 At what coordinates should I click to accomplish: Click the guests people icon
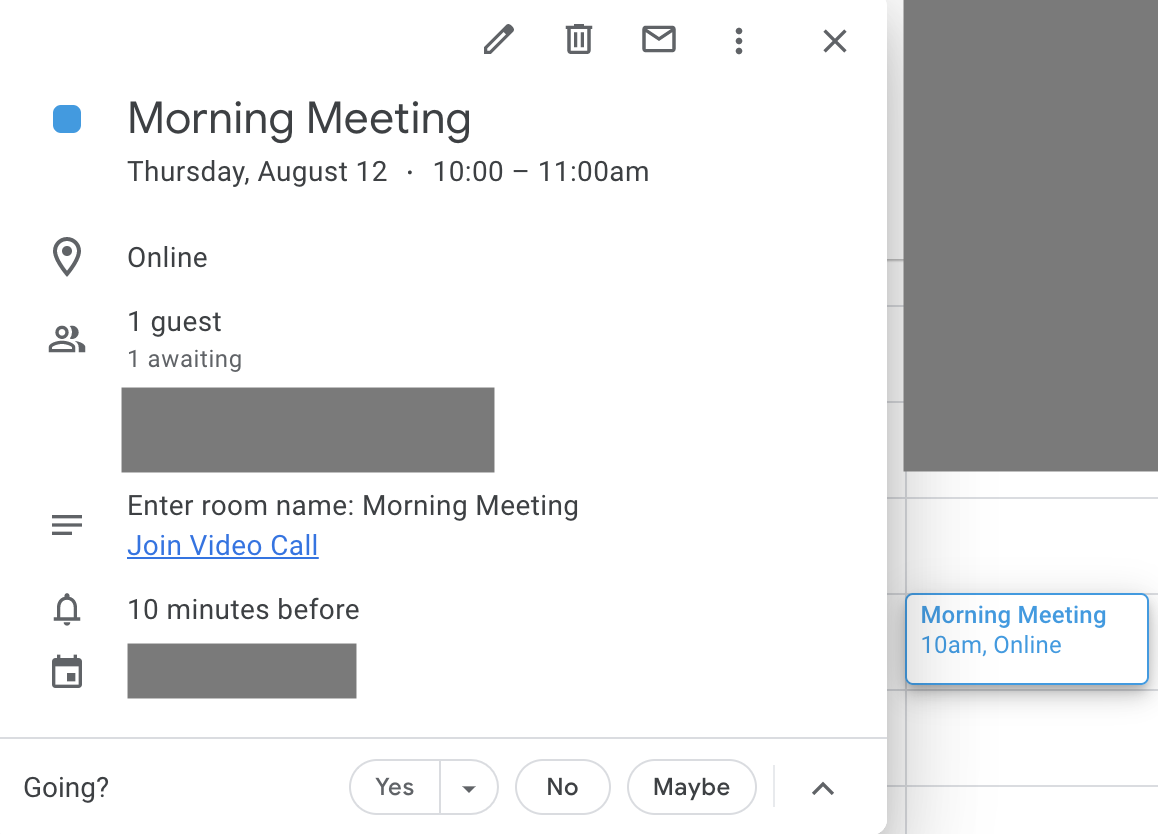pyautogui.click(x=66, y=339)
